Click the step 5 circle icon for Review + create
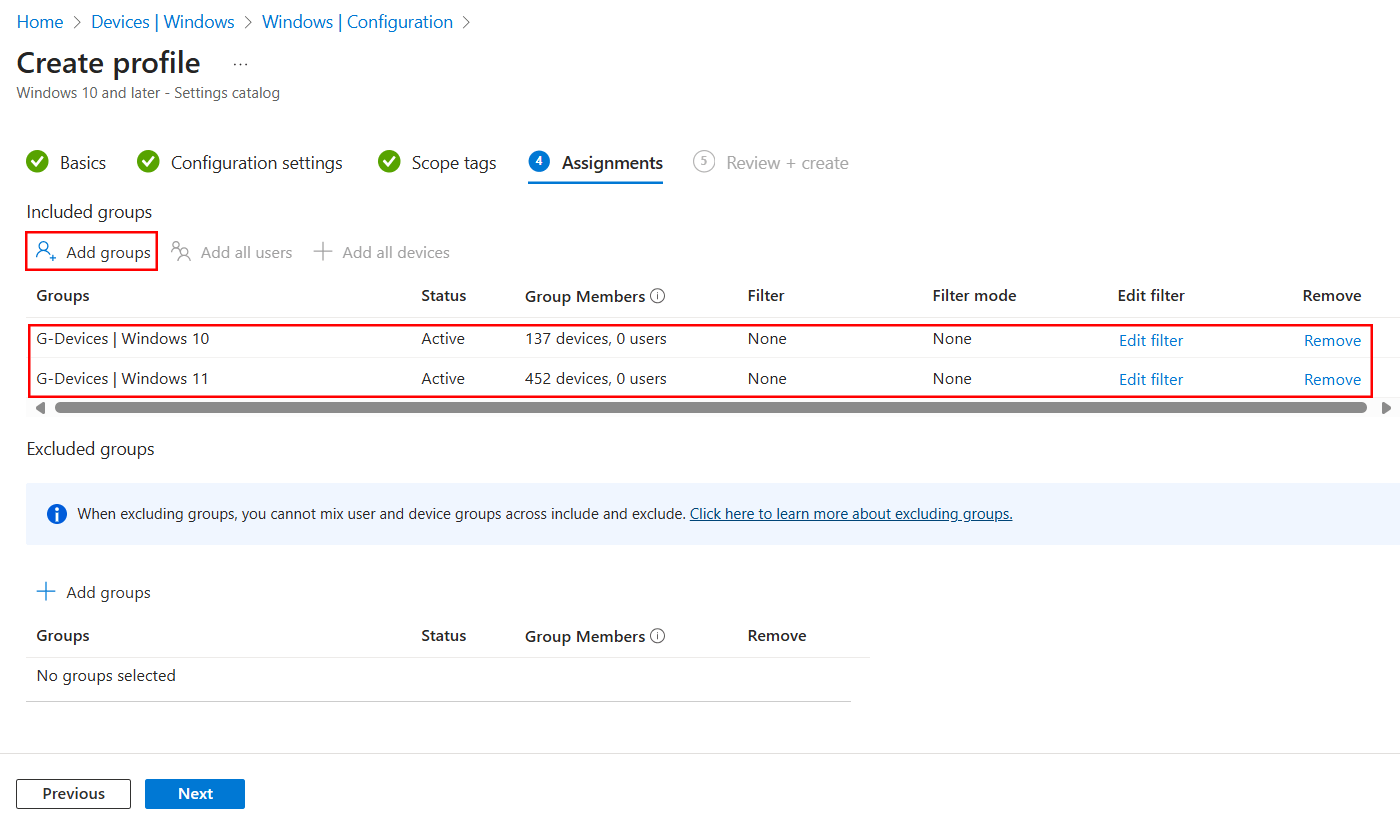Screen dimensions: 1400x813 [x=704, y=161]
